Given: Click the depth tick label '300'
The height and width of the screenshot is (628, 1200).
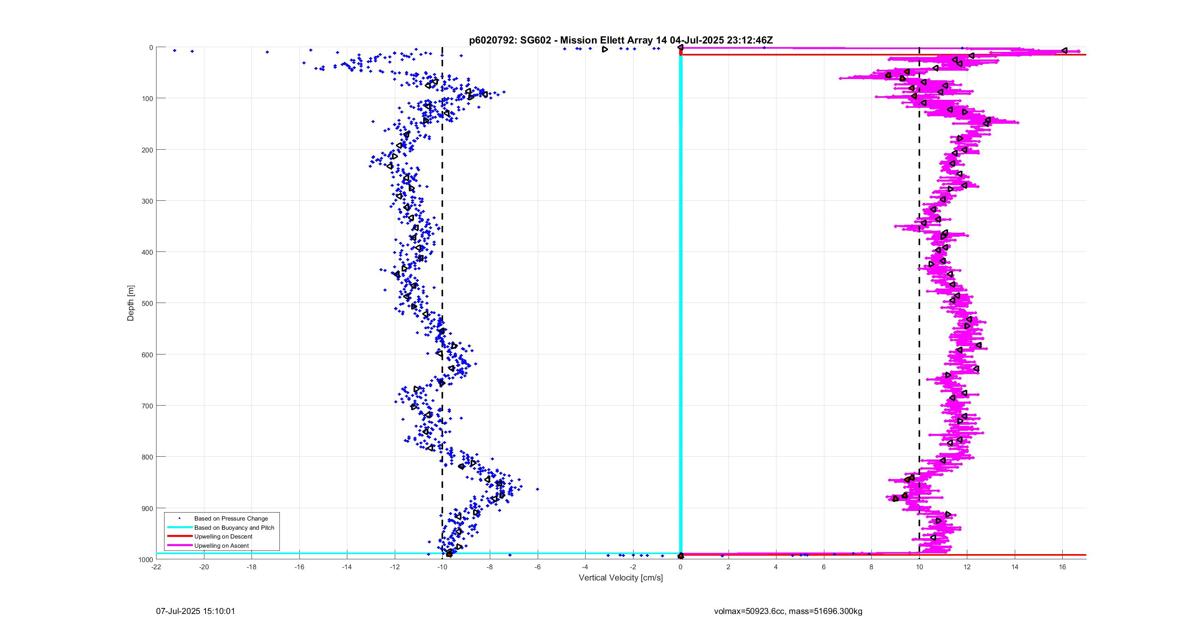Looking at the screenshot, I should pyautogui.click(x=146, y=201).
